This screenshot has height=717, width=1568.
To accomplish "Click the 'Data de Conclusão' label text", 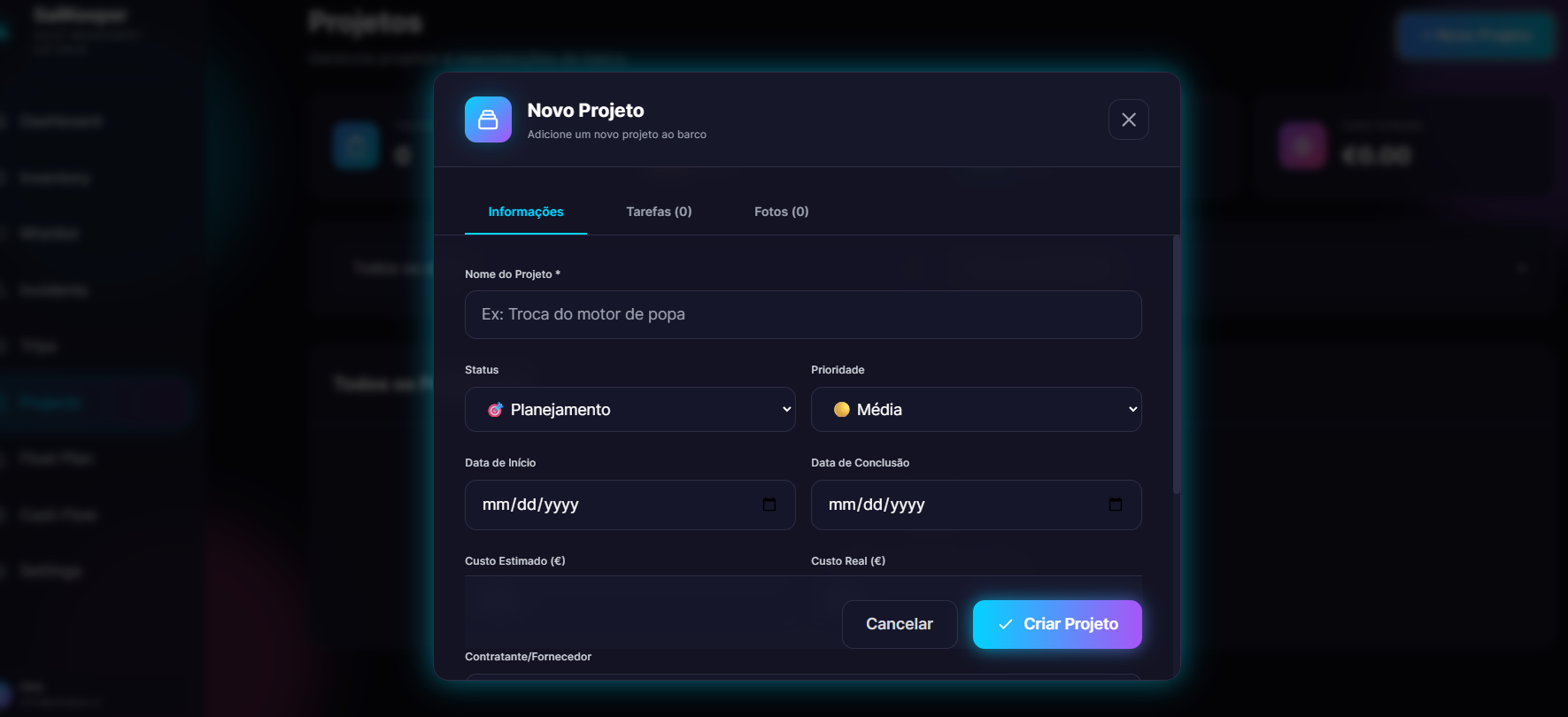I will point(860,463).
